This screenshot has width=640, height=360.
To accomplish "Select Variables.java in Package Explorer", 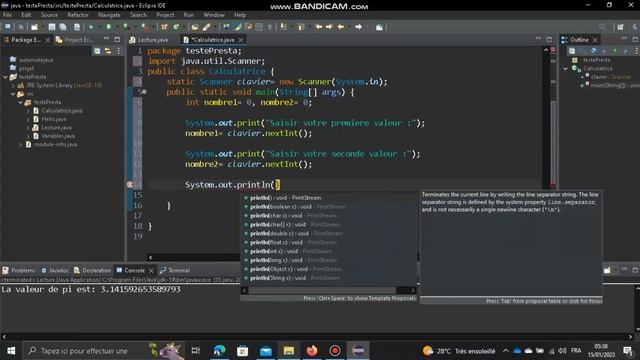I will (x=58, y=136).
